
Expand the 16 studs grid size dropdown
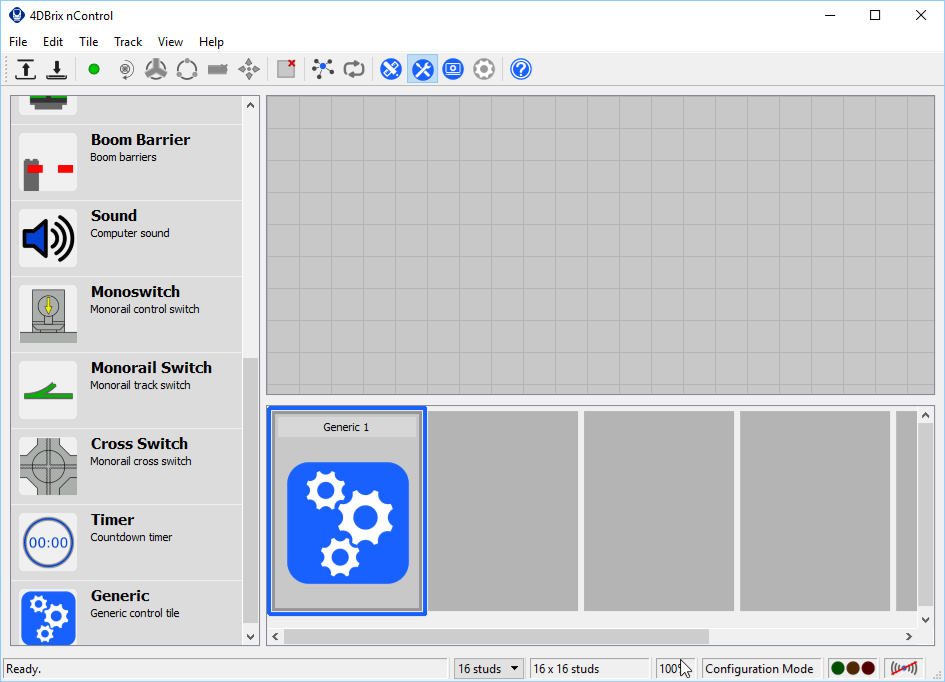488,668
